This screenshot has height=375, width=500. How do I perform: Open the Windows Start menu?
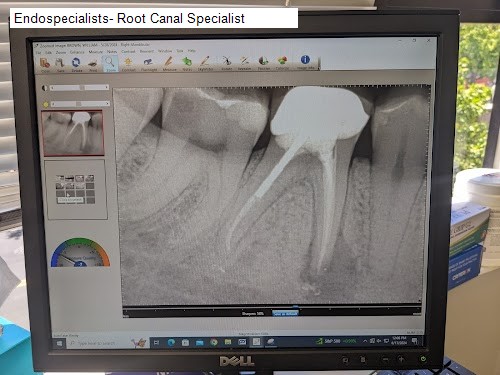coord(59,343)
